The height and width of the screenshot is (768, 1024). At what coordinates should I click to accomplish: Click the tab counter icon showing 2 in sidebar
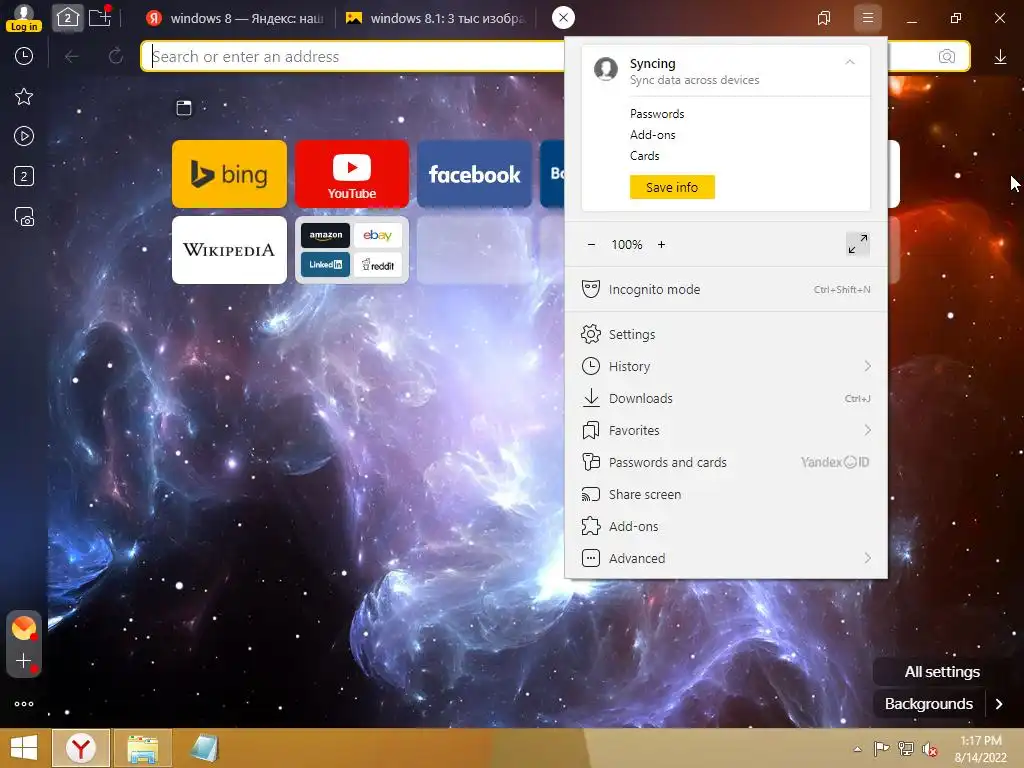point(24,176)
